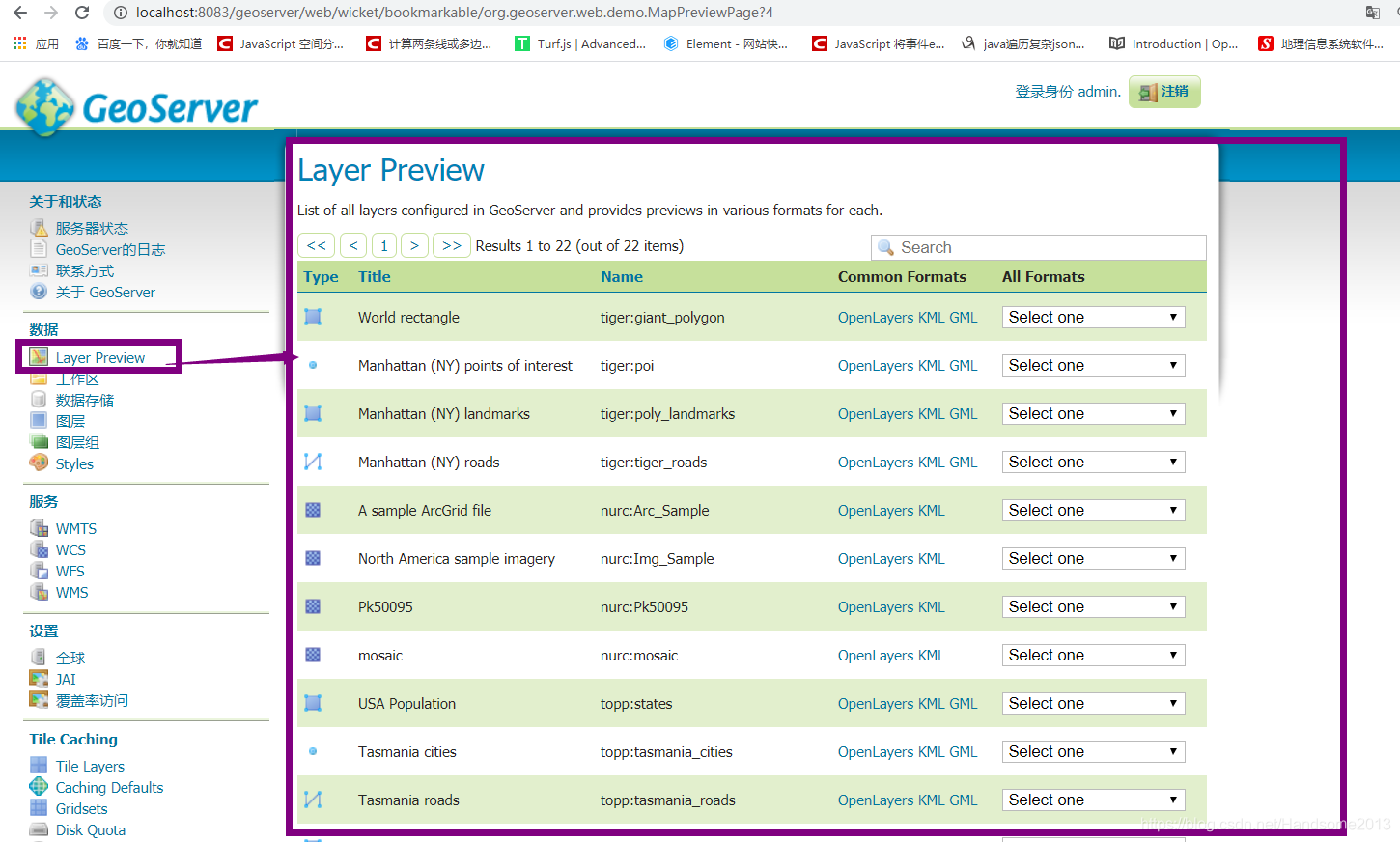Viewport: 1400px width, 842px height.
Task: Open OpenLayers preview for nurc:Pk50095
Action: (x=876, y=607)
